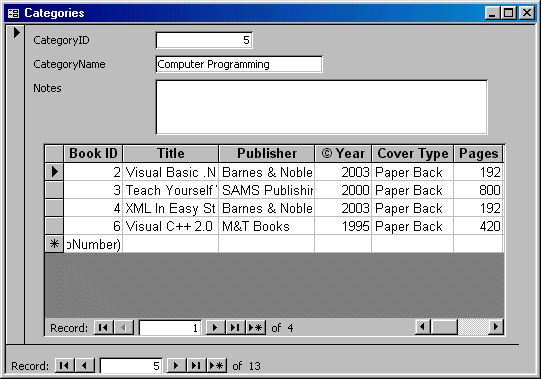Select the new record row selector asterisk
This screenshot has width=541, height=379.
[54, 244]
